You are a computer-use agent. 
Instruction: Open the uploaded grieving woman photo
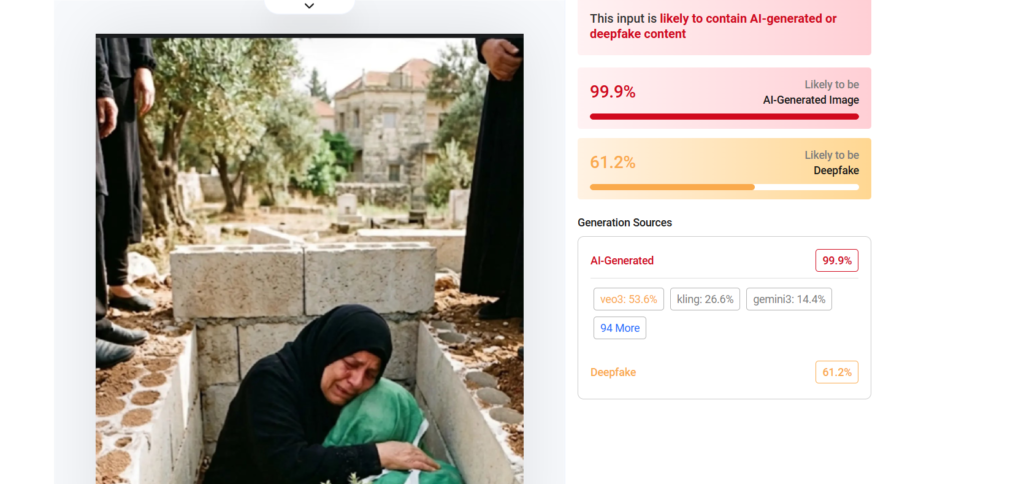309,260
